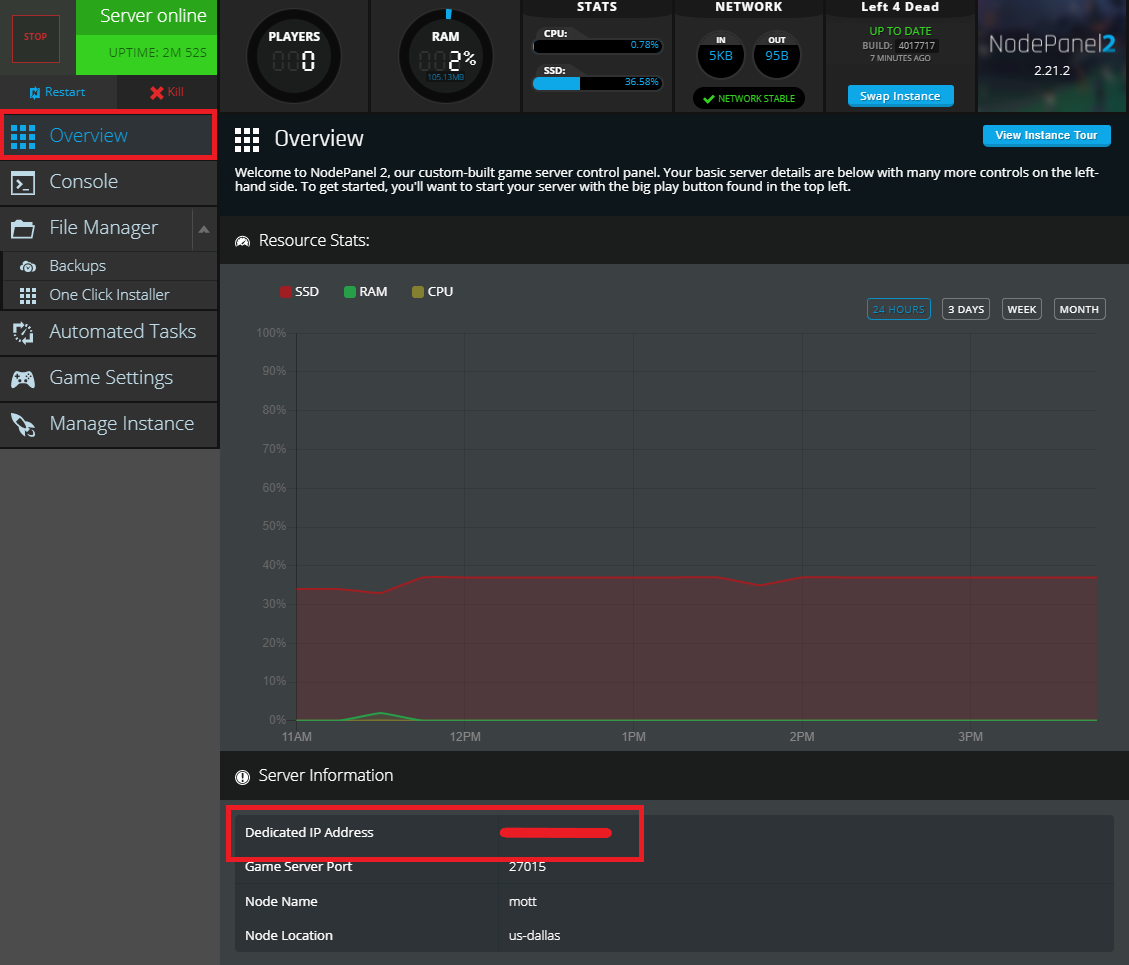Click the Players counter gauge
The image size is (1129, 965).
pos(295,55)
